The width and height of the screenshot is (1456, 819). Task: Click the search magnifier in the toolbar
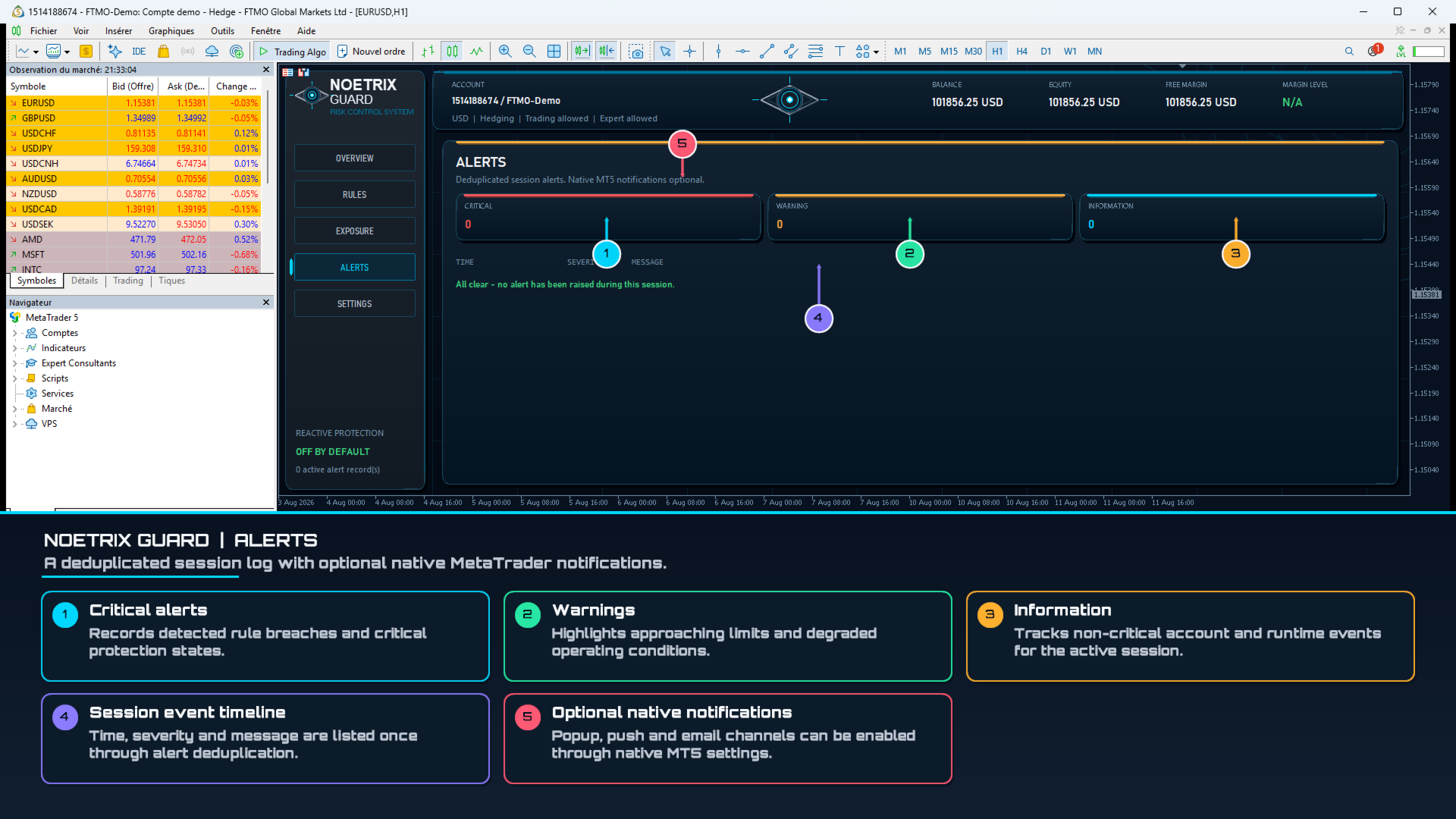tap(1349, 52)
